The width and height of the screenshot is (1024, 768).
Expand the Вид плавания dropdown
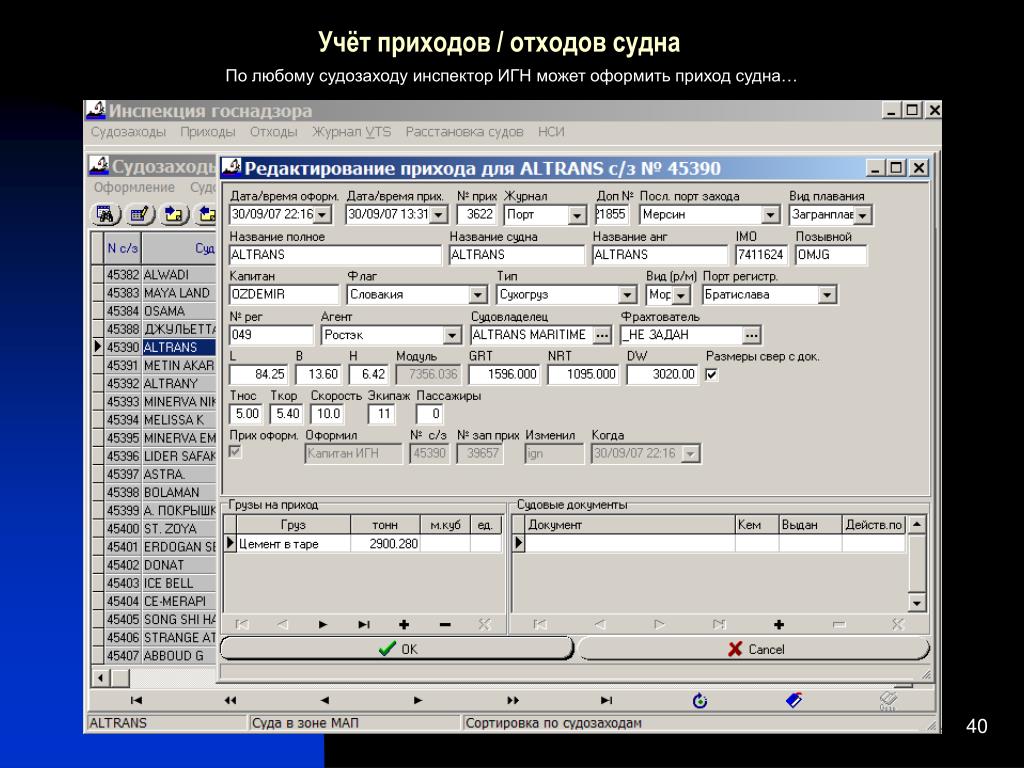(863, 215)
